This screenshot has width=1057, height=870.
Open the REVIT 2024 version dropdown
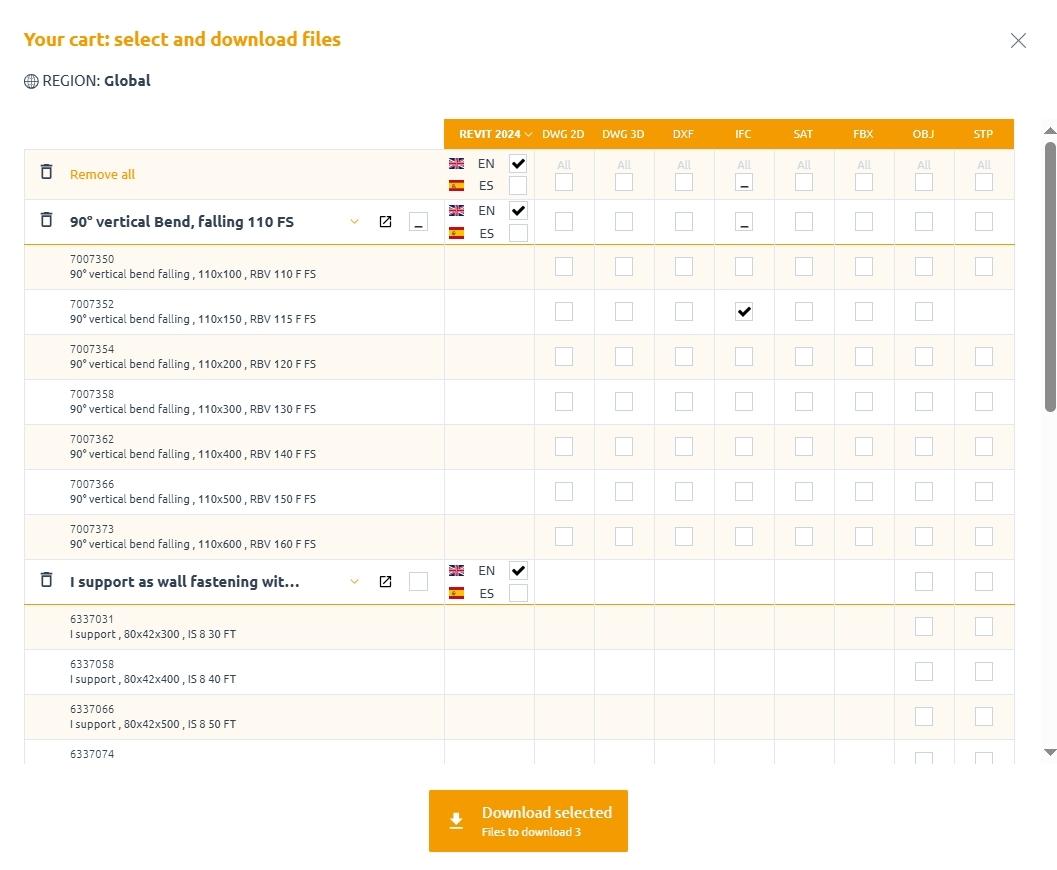pos(495,134)
